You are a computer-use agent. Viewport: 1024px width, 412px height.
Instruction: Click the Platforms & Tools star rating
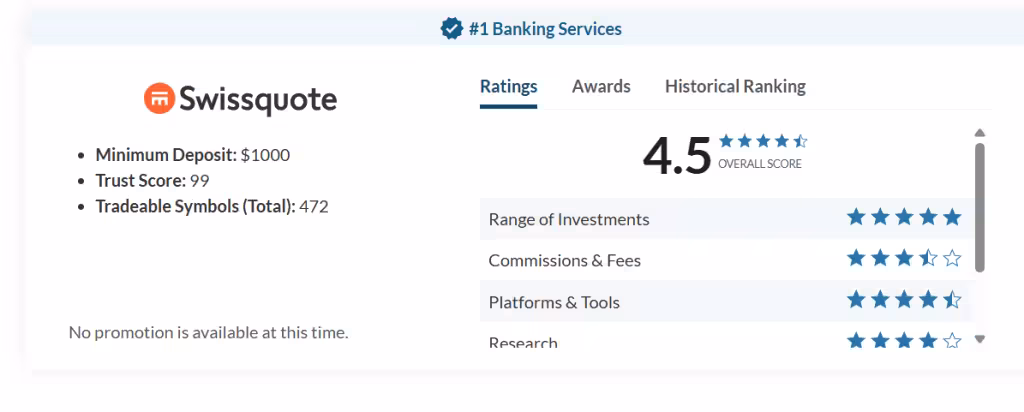[x=904, y=300]
